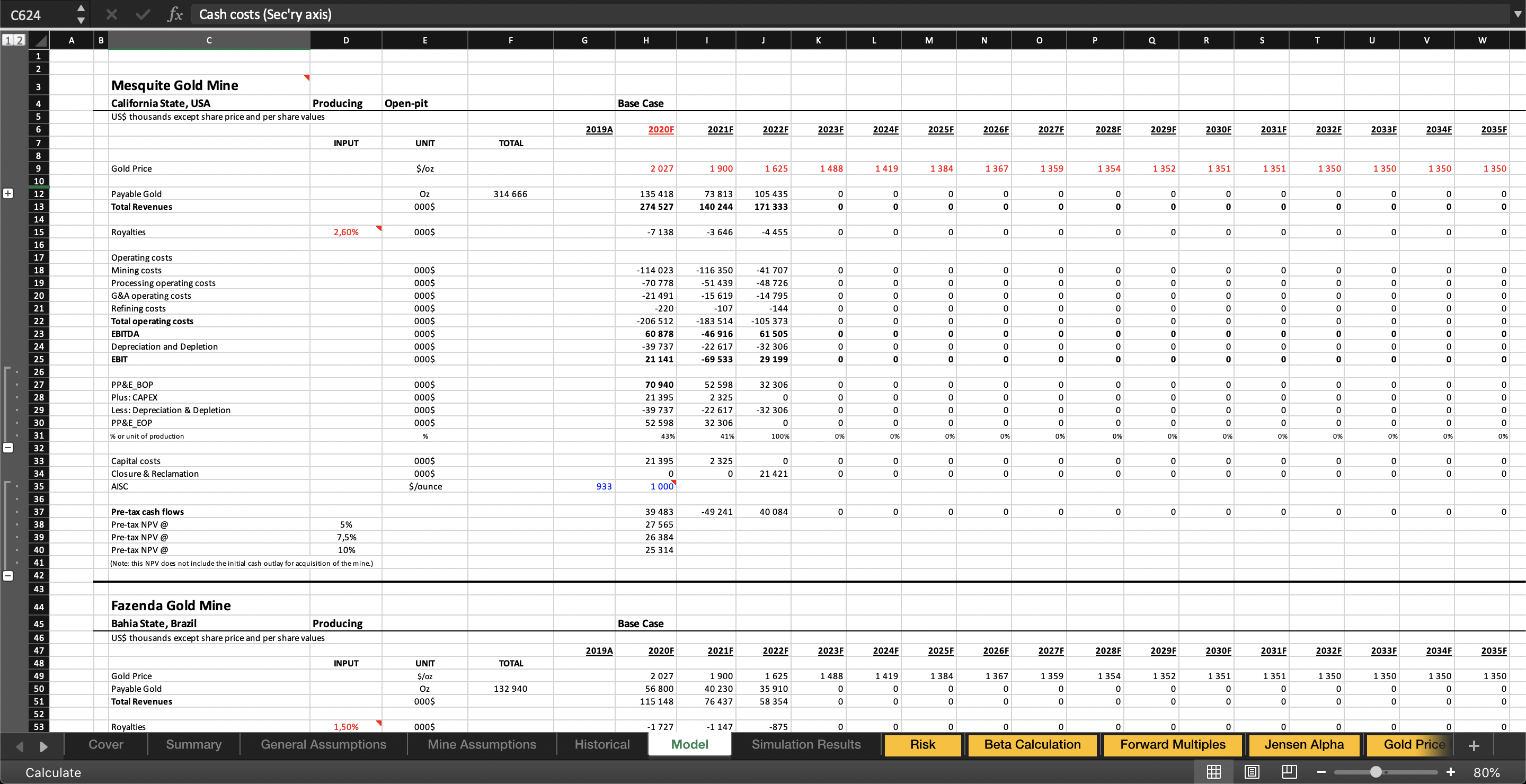Select column W header

1482,40
